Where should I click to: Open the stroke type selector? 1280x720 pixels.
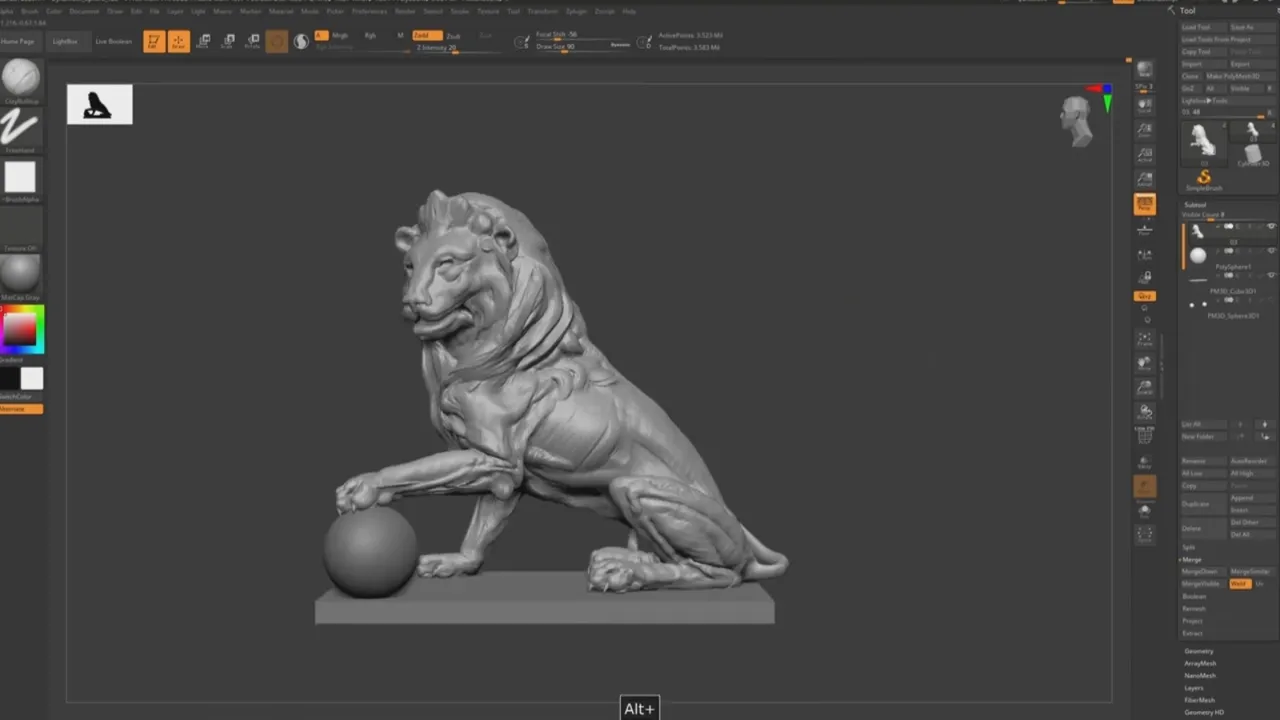coord(21,128)
